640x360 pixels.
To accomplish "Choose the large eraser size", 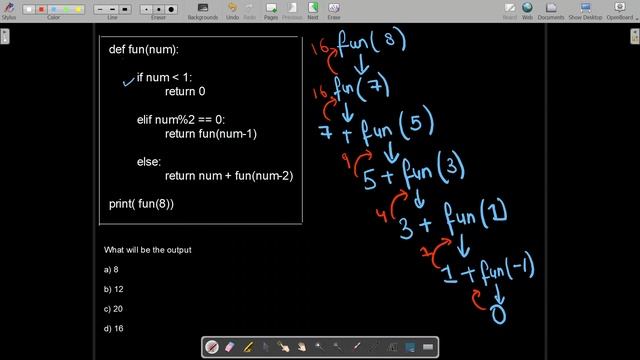I will pyautogui.click(x=171, y=9).
